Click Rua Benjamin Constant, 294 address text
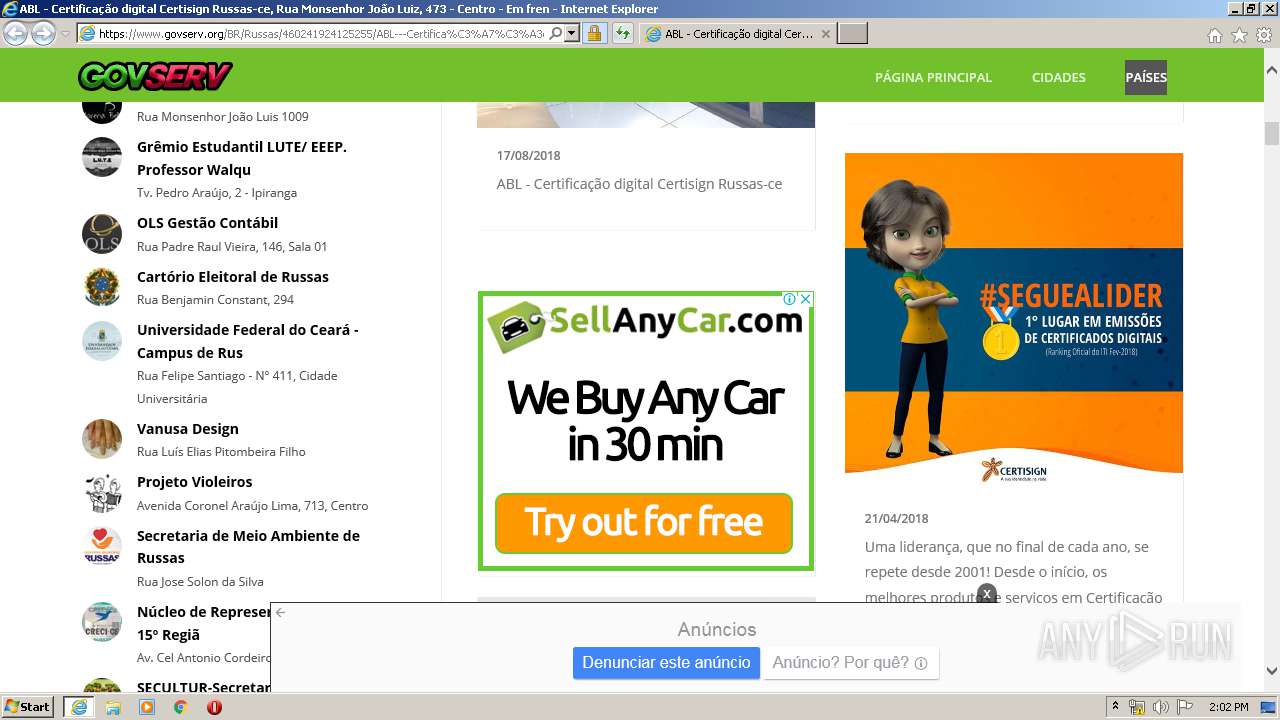This screenshot has width=1280, height=720. coord(215,300)
